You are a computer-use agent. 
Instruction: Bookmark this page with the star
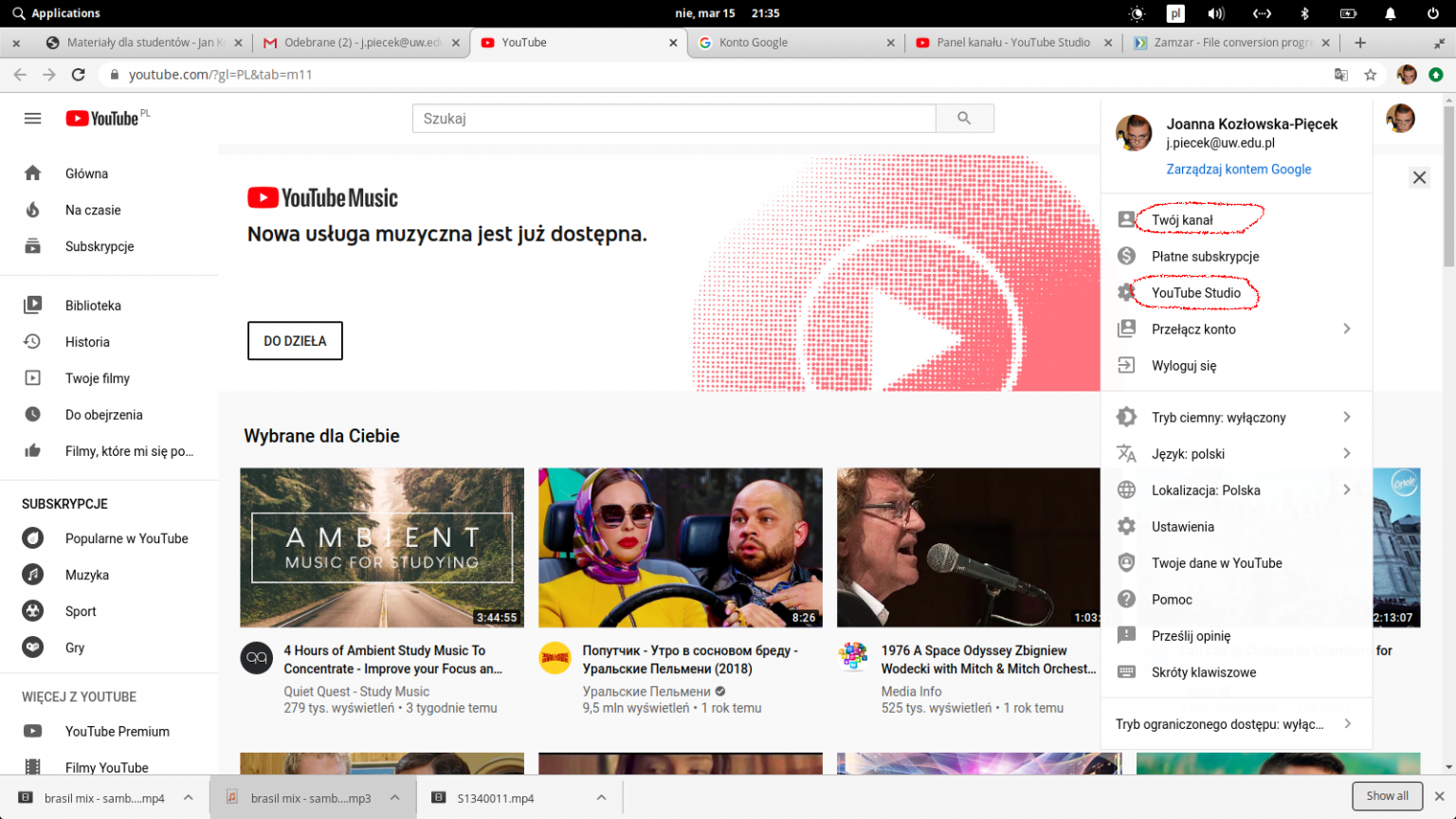tap(1371, 75)
